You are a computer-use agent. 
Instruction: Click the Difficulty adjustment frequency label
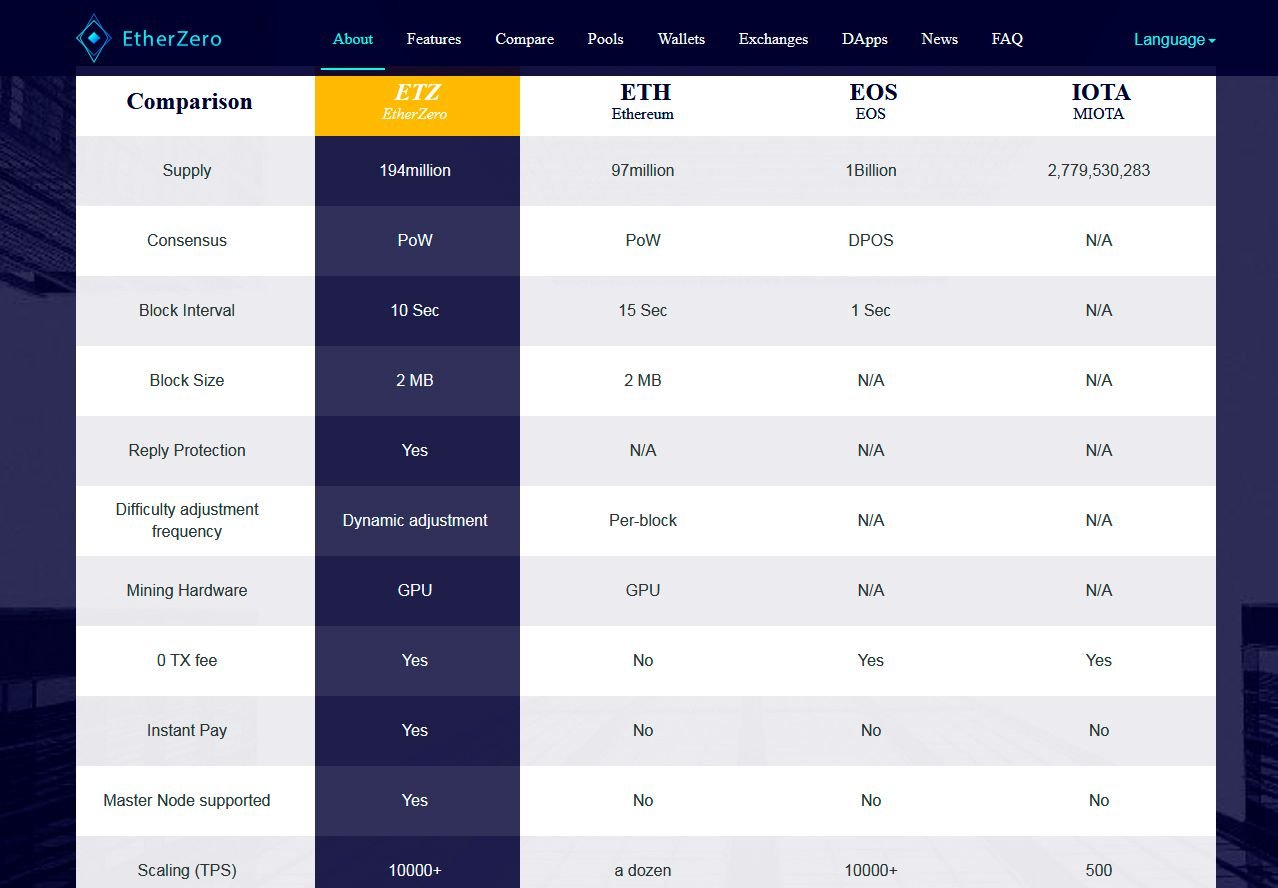187,521
